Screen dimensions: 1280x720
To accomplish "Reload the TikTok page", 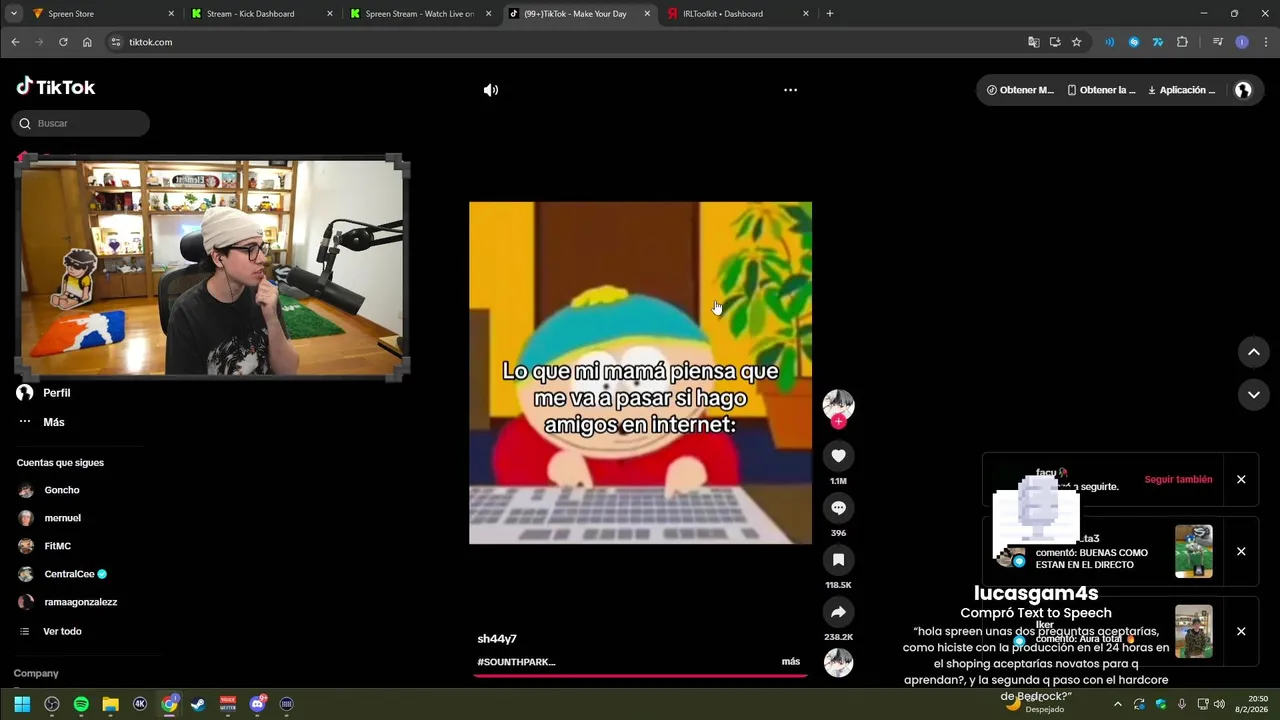I will (63, 42).
